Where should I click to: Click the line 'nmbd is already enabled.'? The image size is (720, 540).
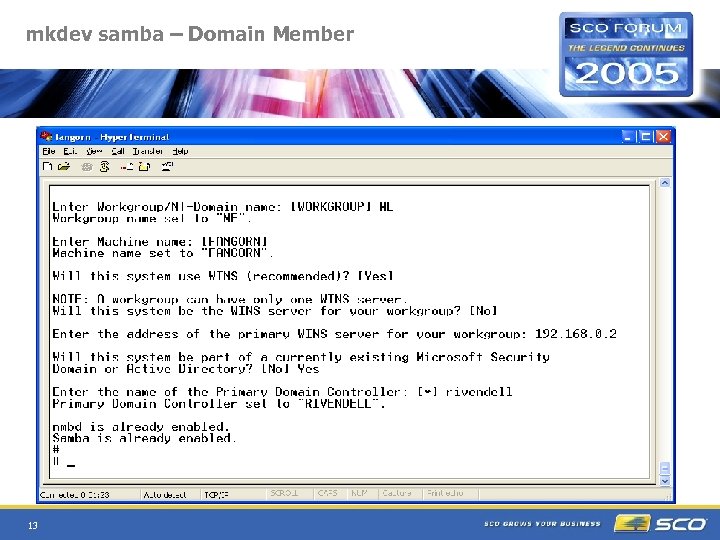140,427
